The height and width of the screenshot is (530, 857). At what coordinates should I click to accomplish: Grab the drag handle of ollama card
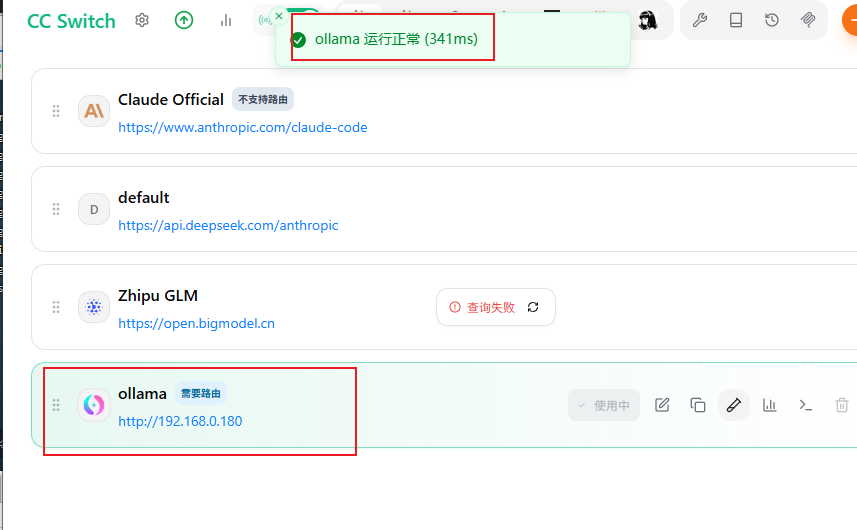pos(56,405)
